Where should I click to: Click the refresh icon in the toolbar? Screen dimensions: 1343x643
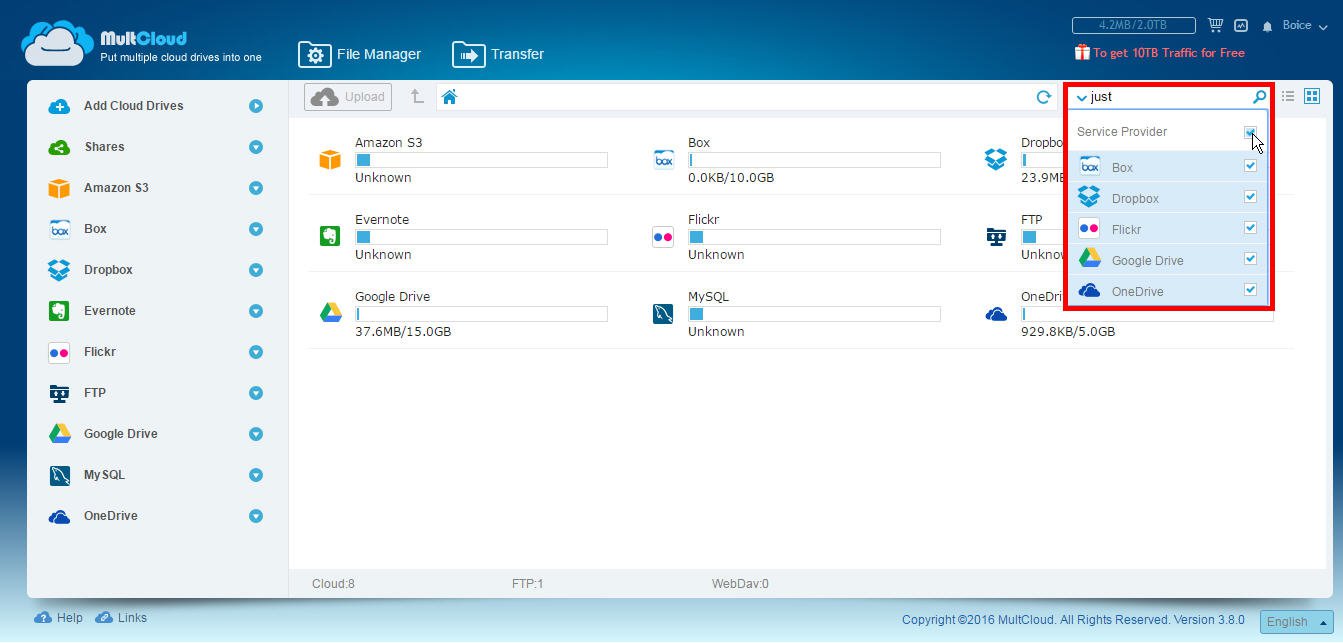coord(1043,97)
